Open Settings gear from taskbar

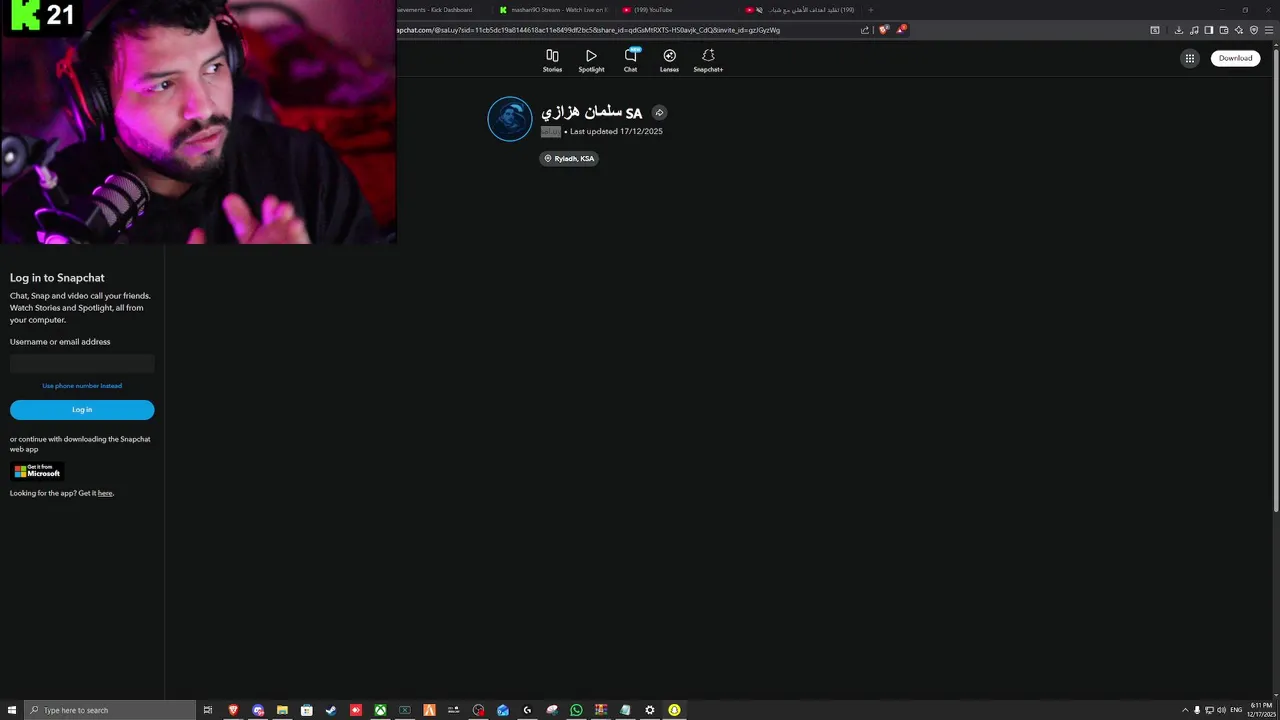point(650,710)
